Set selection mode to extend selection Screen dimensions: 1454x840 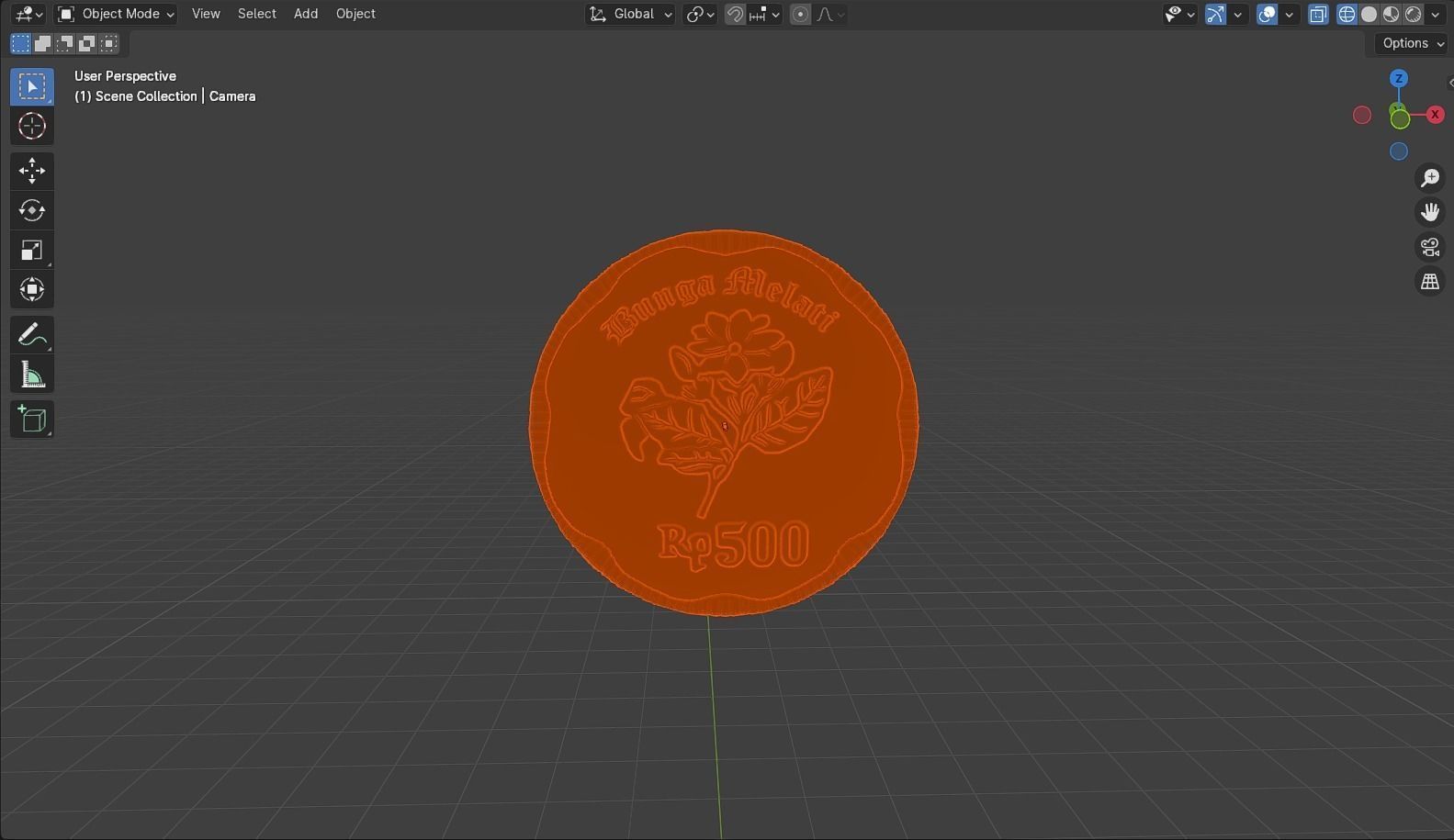coord(42,43)
